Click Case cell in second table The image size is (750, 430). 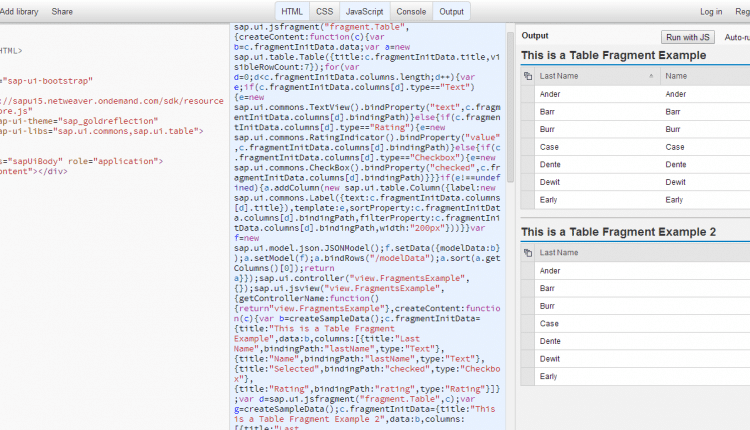coord(549,324)
